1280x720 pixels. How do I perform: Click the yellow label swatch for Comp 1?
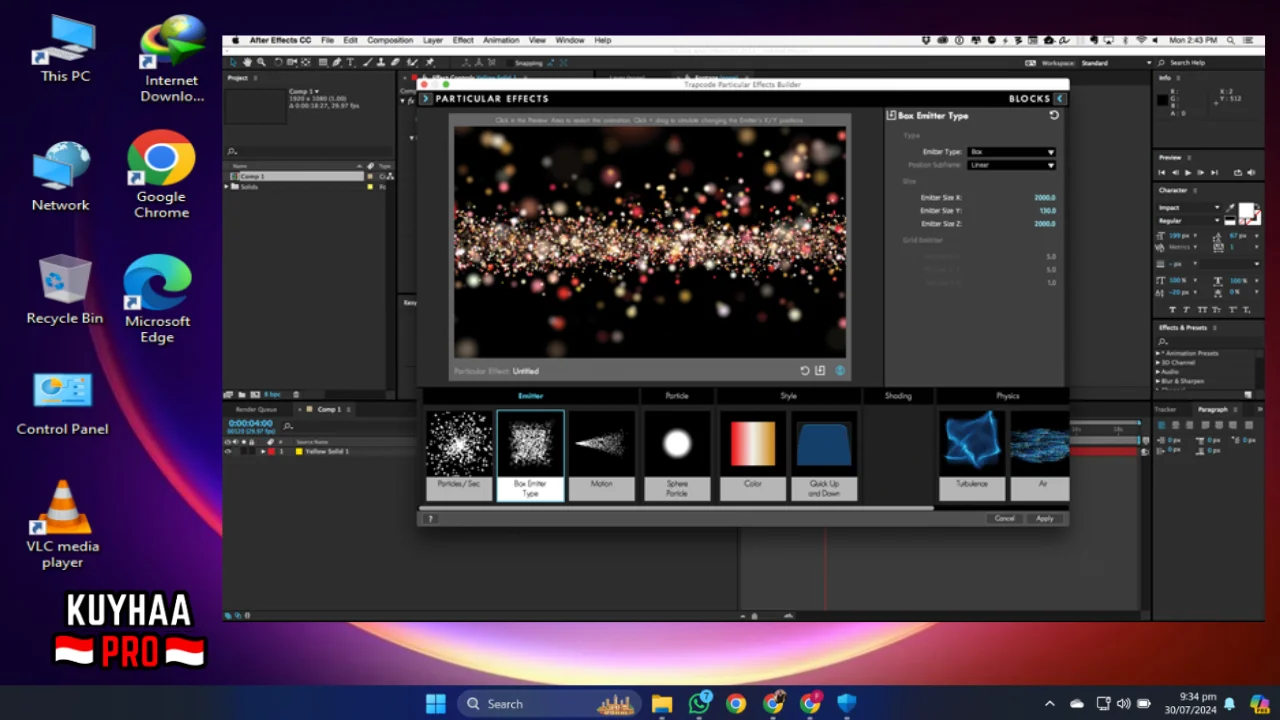click(370, 176)
